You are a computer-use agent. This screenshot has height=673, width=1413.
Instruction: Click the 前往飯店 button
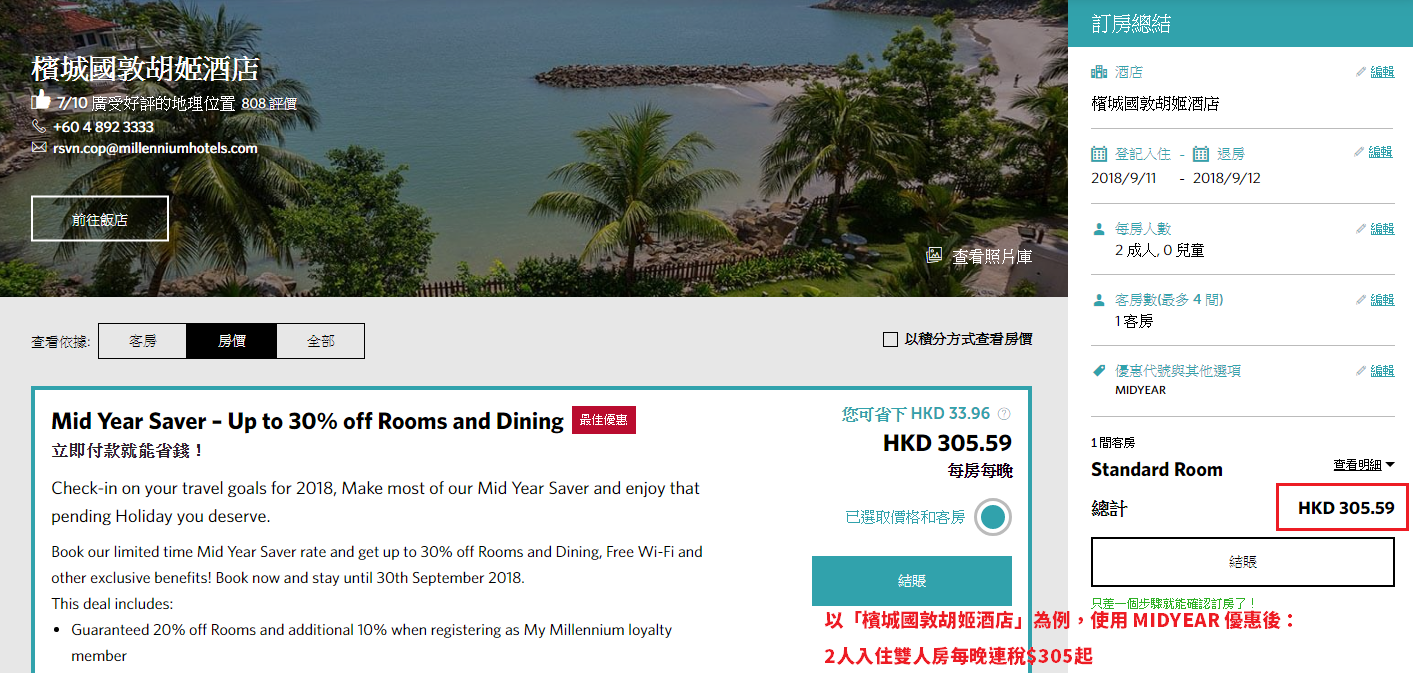pos(100,219)
